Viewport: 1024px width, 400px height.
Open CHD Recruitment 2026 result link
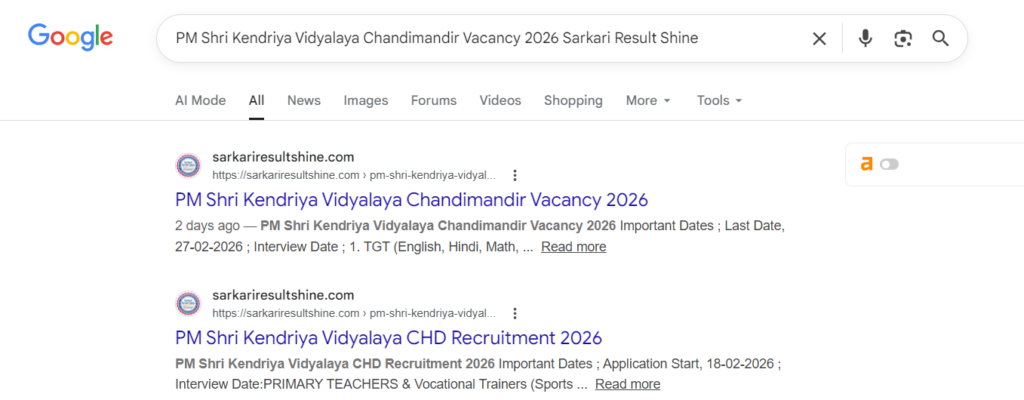[388, 337]
